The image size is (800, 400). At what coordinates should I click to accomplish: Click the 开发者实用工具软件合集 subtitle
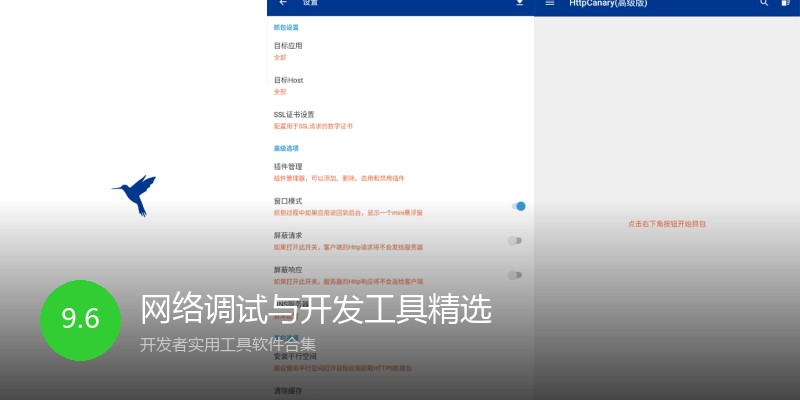point(228,344)
